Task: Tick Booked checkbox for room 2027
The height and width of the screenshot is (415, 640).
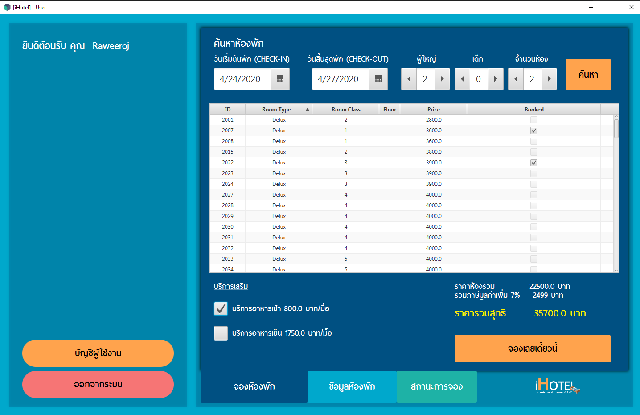Action: (x=533, y=195)
